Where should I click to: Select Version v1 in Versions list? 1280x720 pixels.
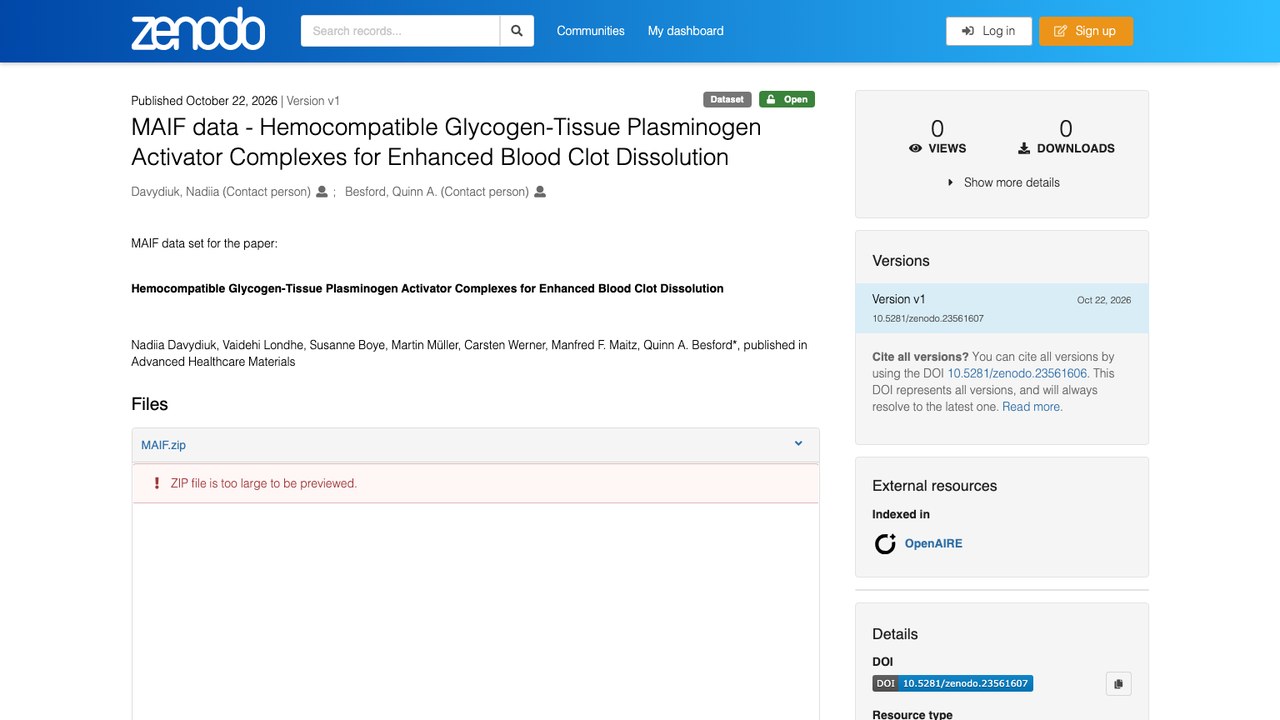pos(1002,308)
